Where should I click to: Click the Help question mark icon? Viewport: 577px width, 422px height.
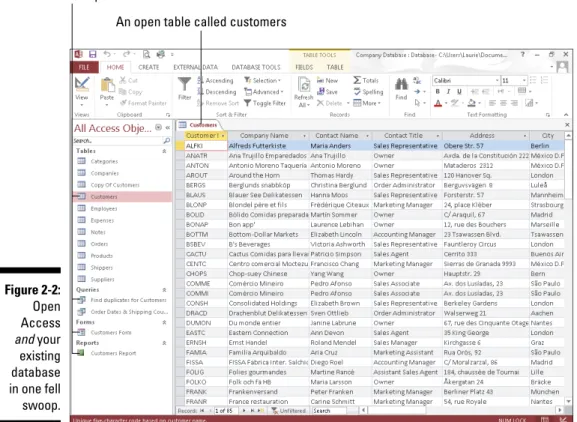click(x=523, y=54)
